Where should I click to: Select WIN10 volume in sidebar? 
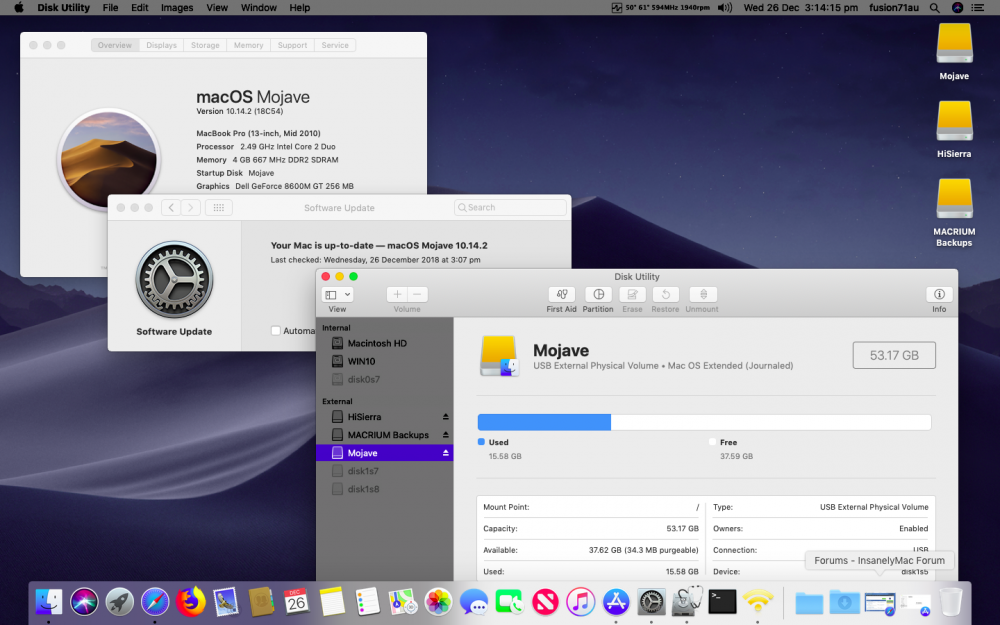point(385,361)
